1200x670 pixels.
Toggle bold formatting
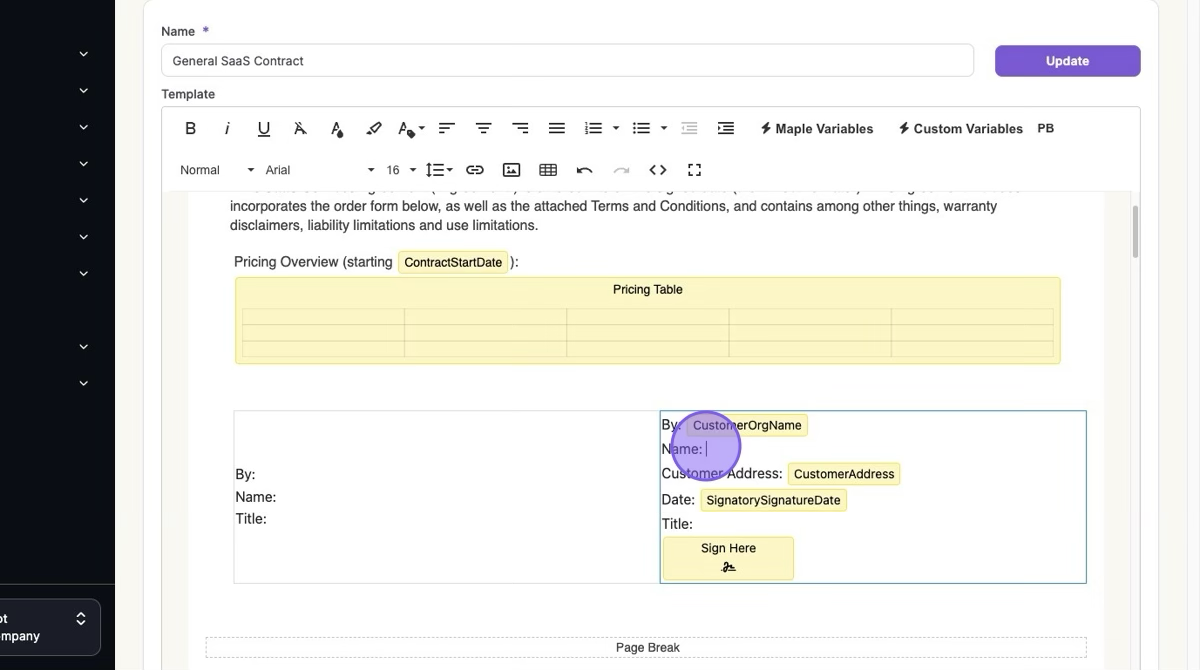(x=190, y=128)
